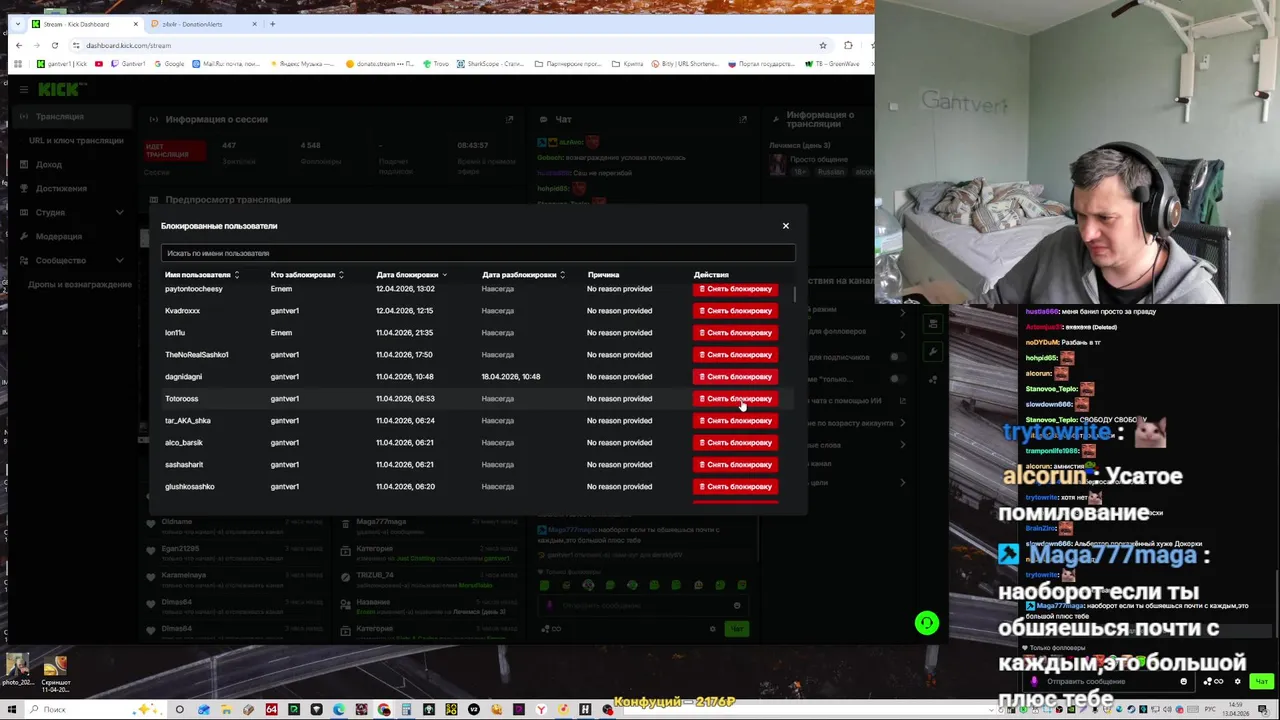1280x720 pixels.
Task: Open a new browser tab
Action: point(272,24)
